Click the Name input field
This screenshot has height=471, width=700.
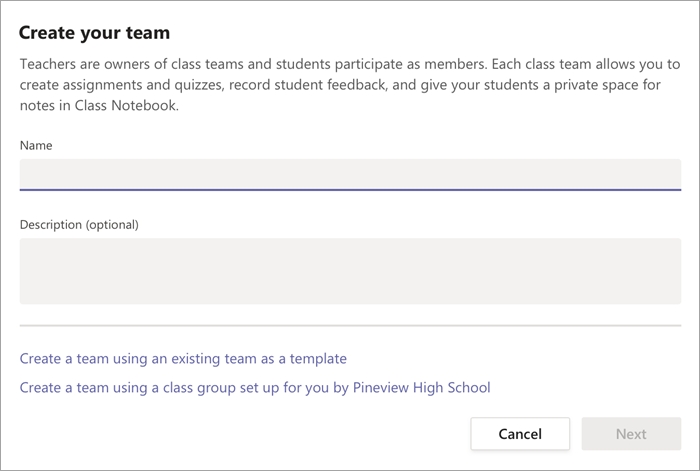[x=350, y=173]
